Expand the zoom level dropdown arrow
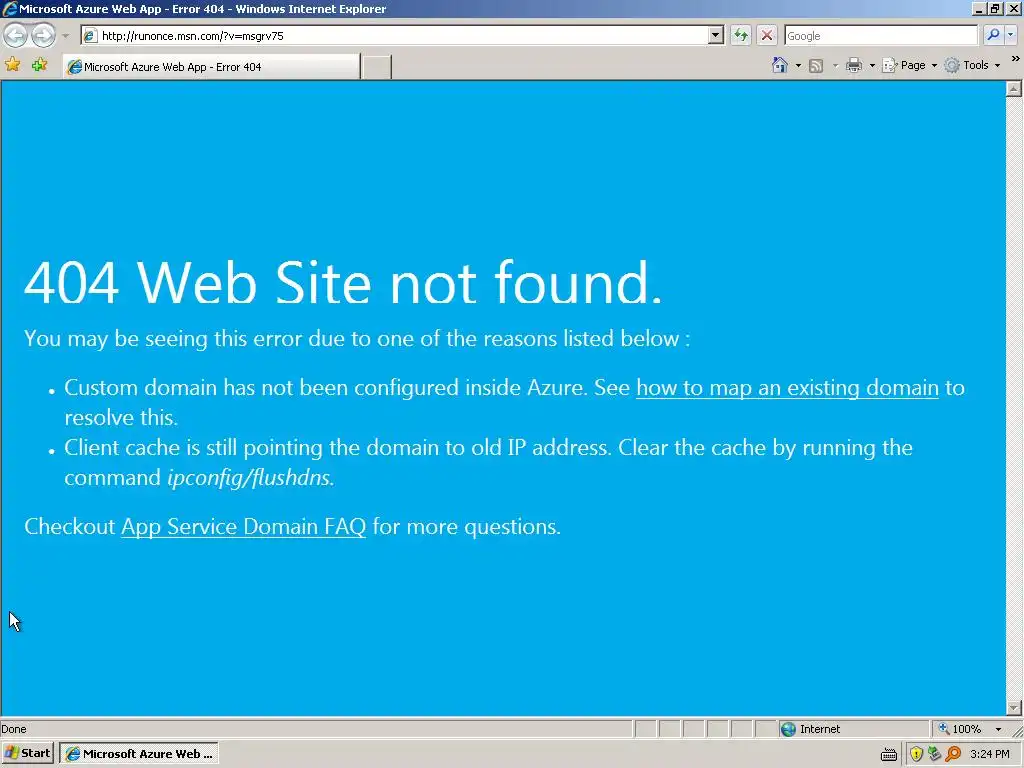Screen dimensions: 1024x768 click(998, 729)
